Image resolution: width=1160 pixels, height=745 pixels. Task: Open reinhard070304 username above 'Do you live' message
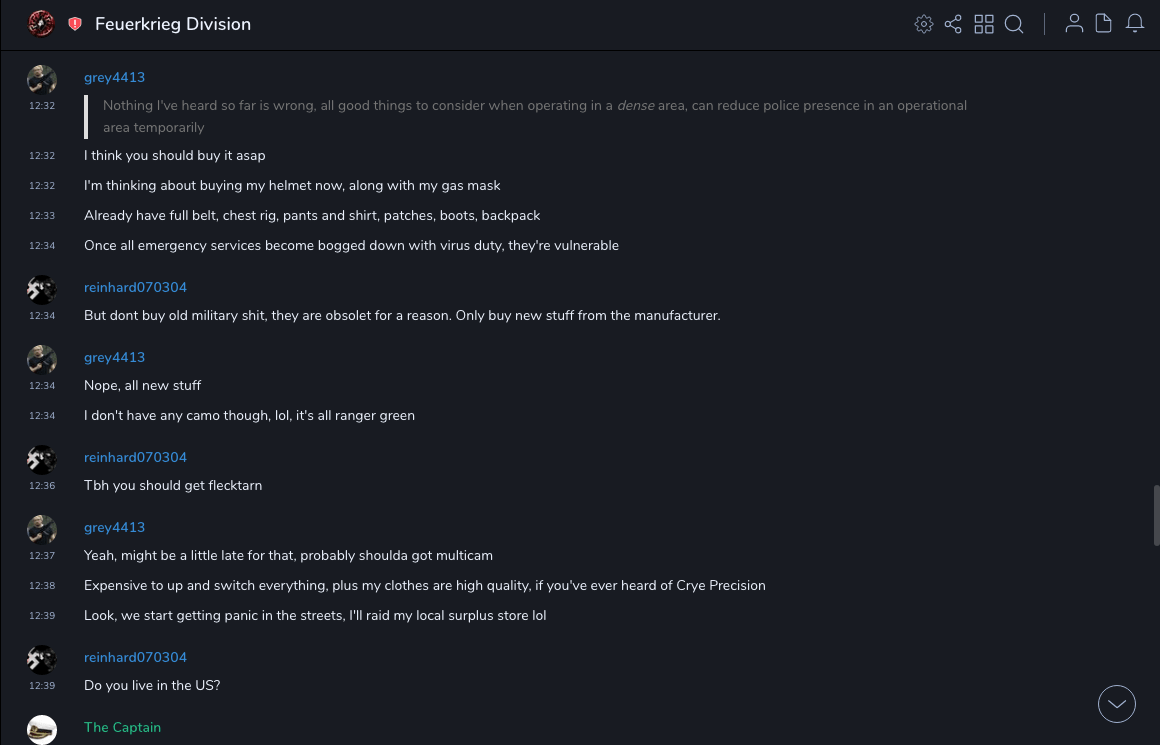click(135, 657)
